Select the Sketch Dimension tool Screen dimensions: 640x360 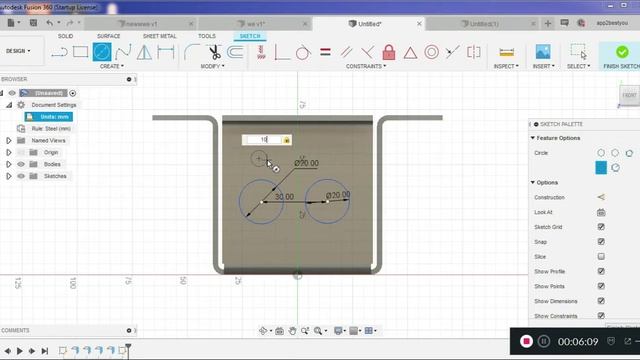[x=166, y=52]
